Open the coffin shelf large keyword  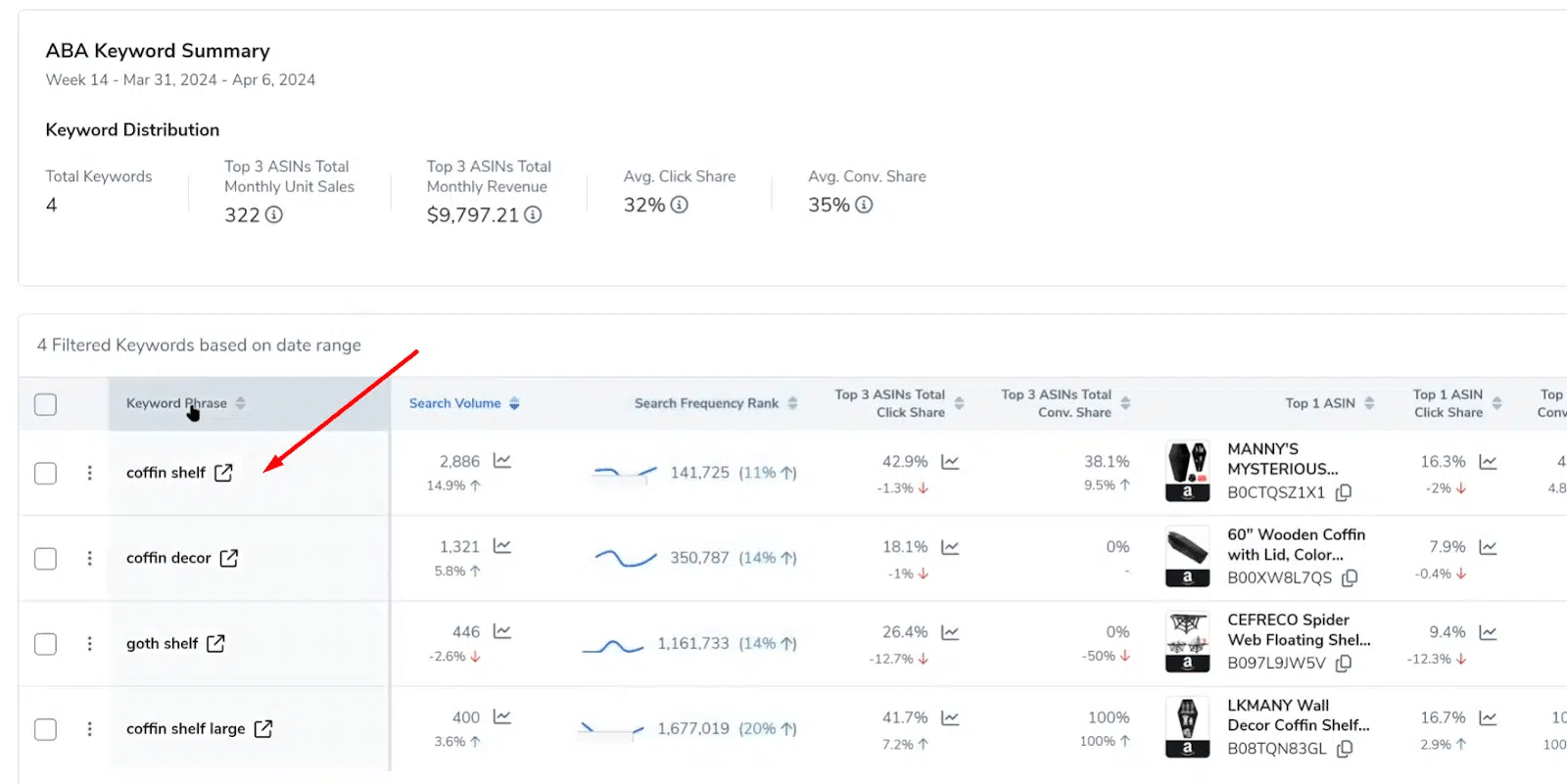click(185, 728)
